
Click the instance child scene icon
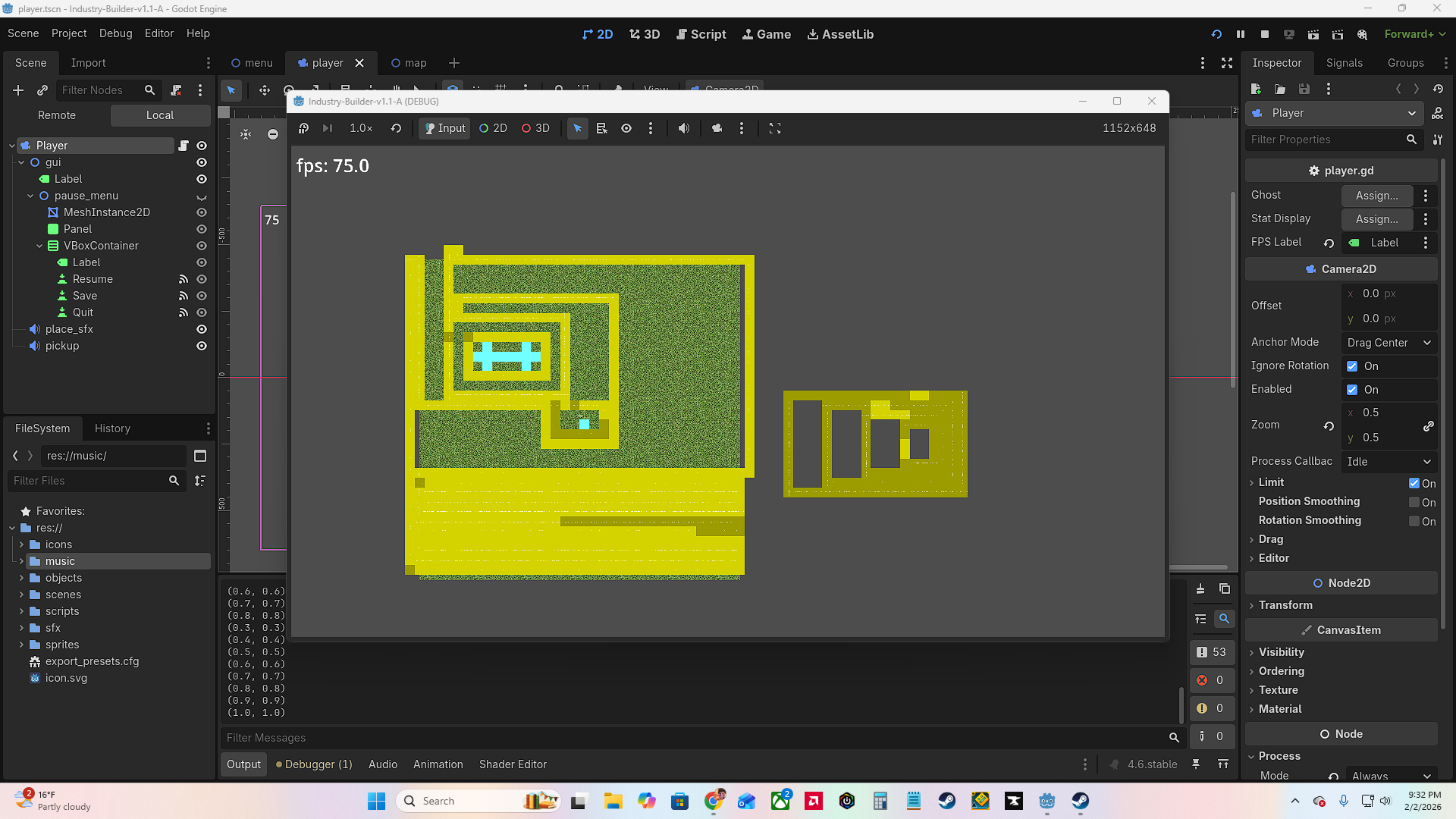point(42,90)
